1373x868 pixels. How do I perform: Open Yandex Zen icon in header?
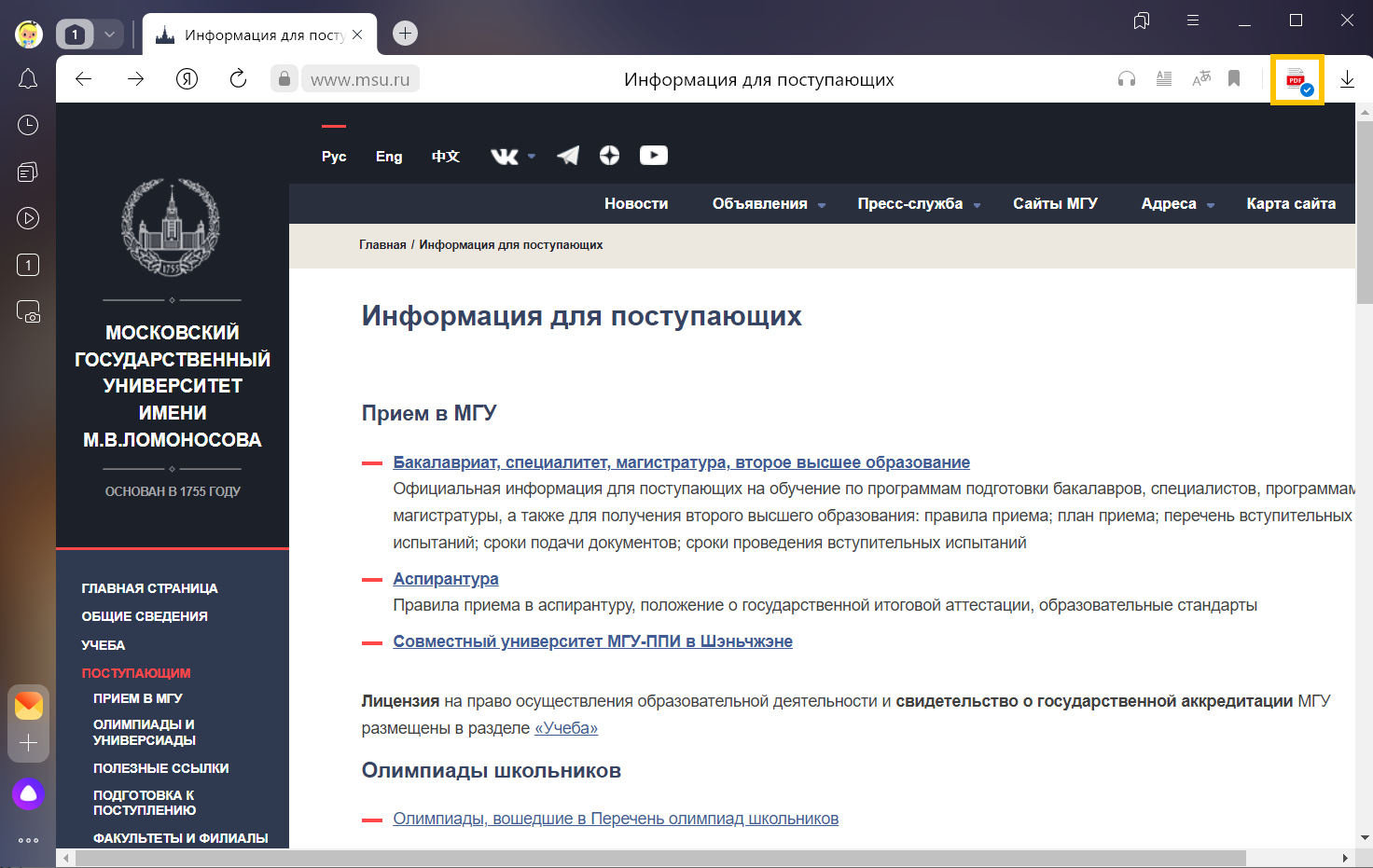pyautogui.click(x=609, y=156)
